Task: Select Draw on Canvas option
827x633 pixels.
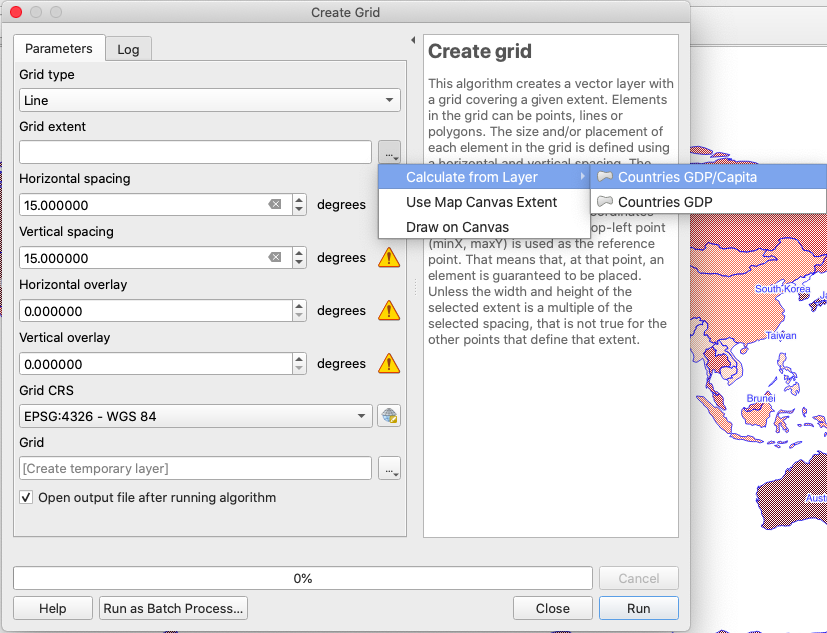Action: coord(457,227)
